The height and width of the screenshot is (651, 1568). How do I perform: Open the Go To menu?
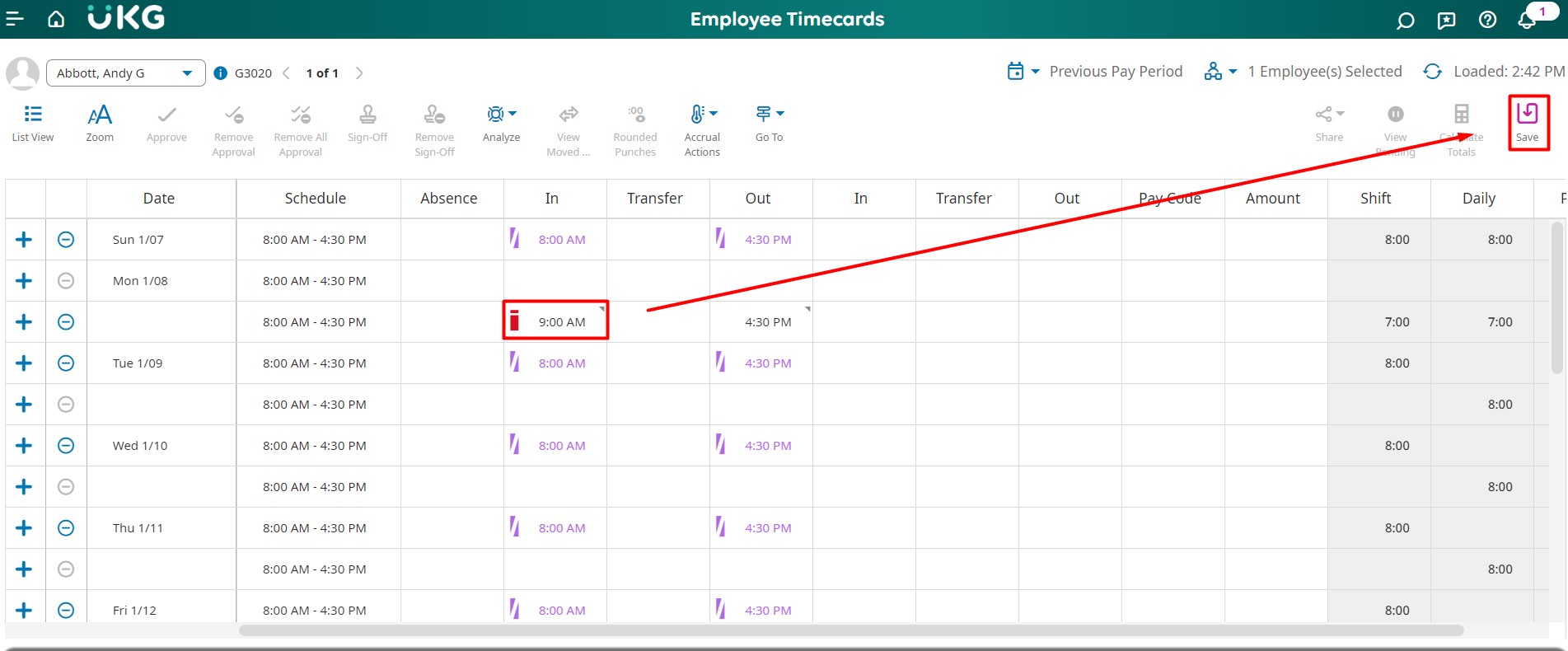tap(769, 123)
